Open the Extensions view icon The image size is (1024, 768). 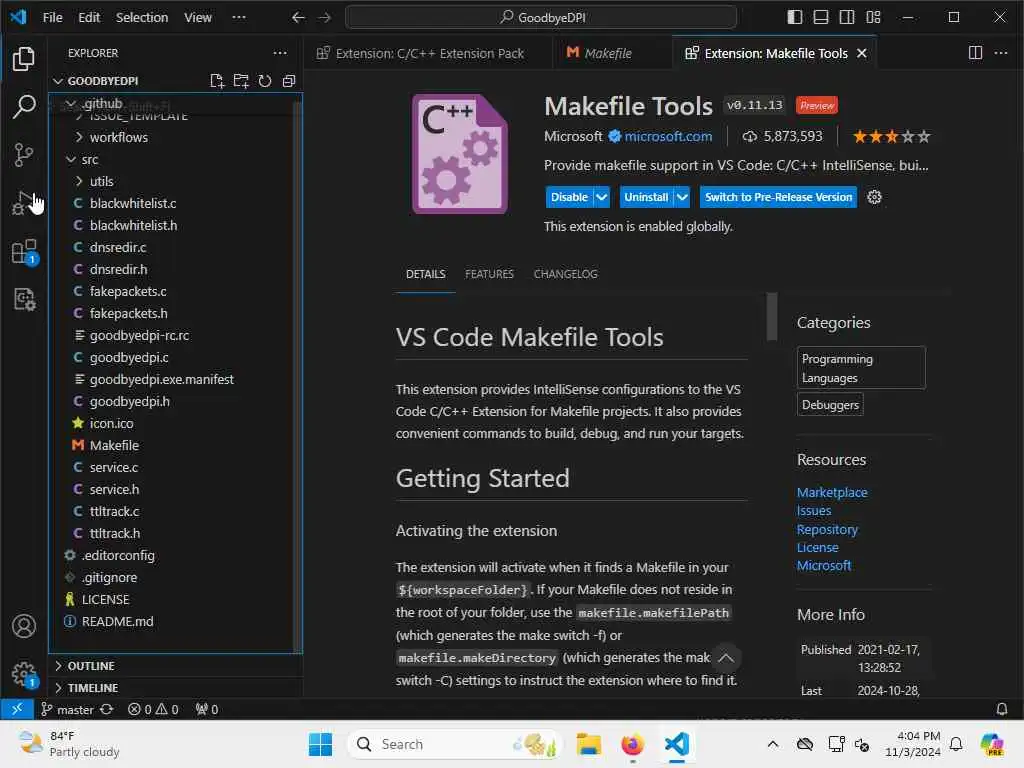(25, 251)
